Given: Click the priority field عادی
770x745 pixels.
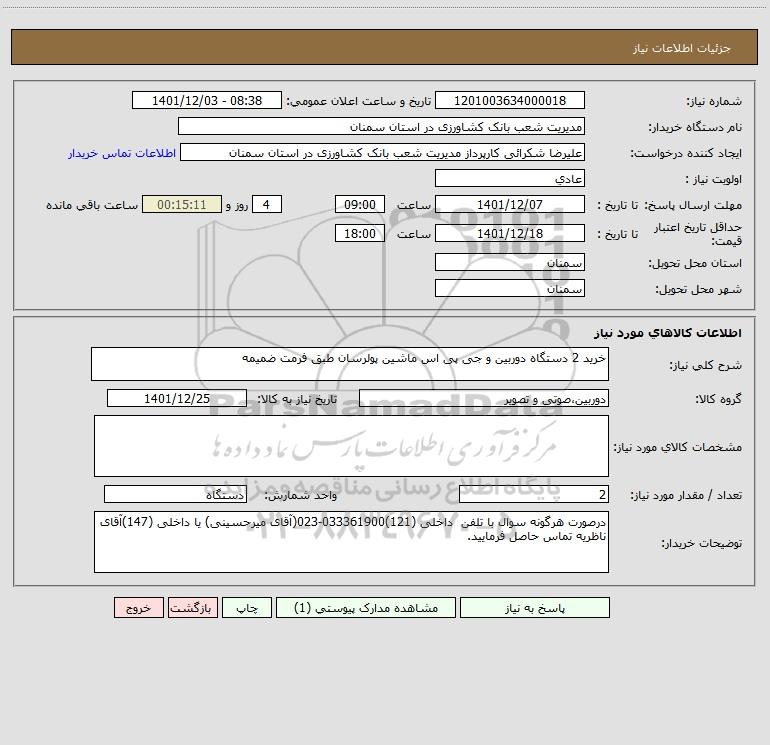Looking at the screenshot, I should [x=510, y=178].
